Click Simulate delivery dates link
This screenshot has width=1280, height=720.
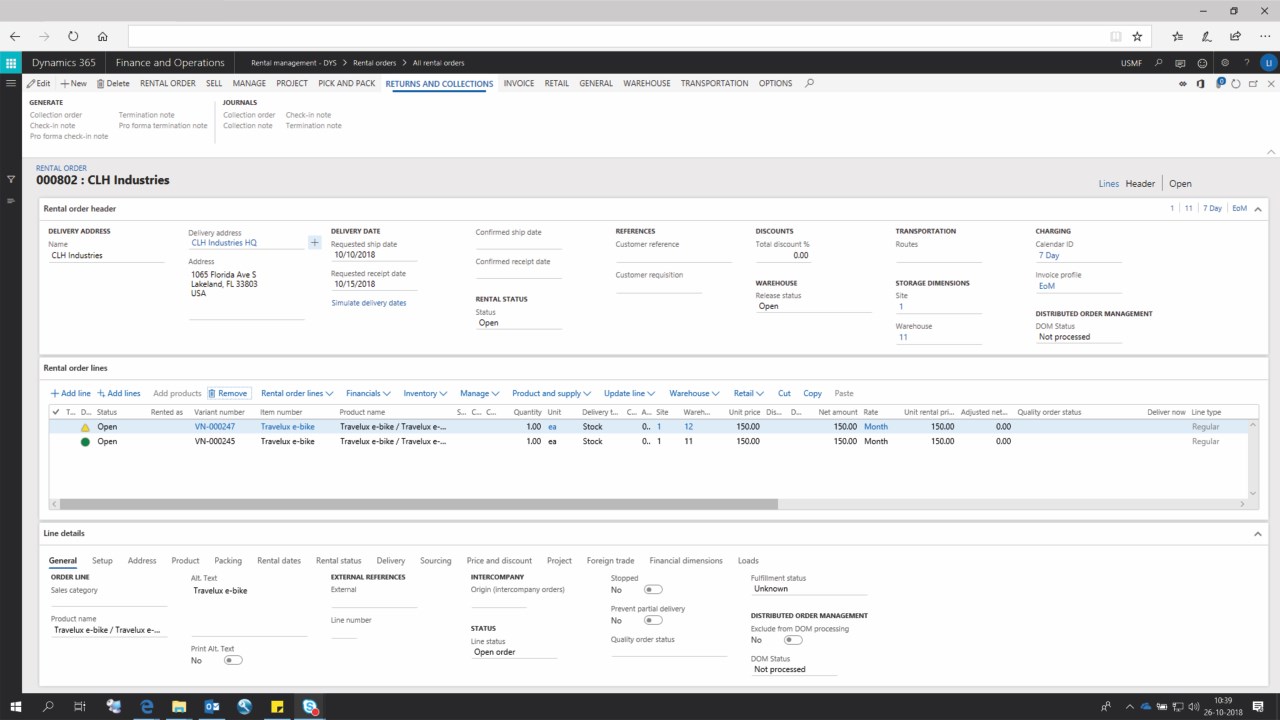369,302
